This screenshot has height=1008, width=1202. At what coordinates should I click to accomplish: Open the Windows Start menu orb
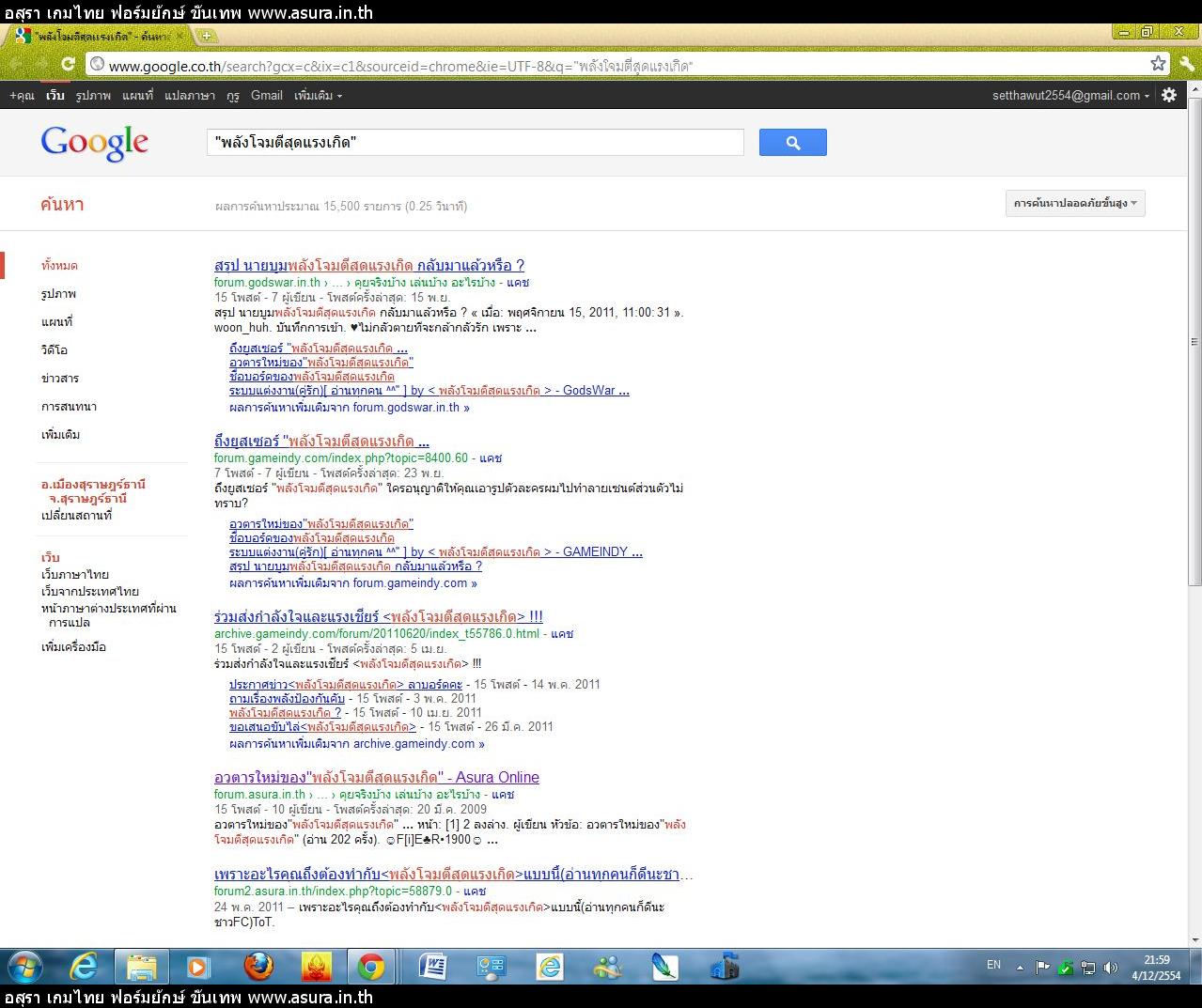tap(25, 967)
